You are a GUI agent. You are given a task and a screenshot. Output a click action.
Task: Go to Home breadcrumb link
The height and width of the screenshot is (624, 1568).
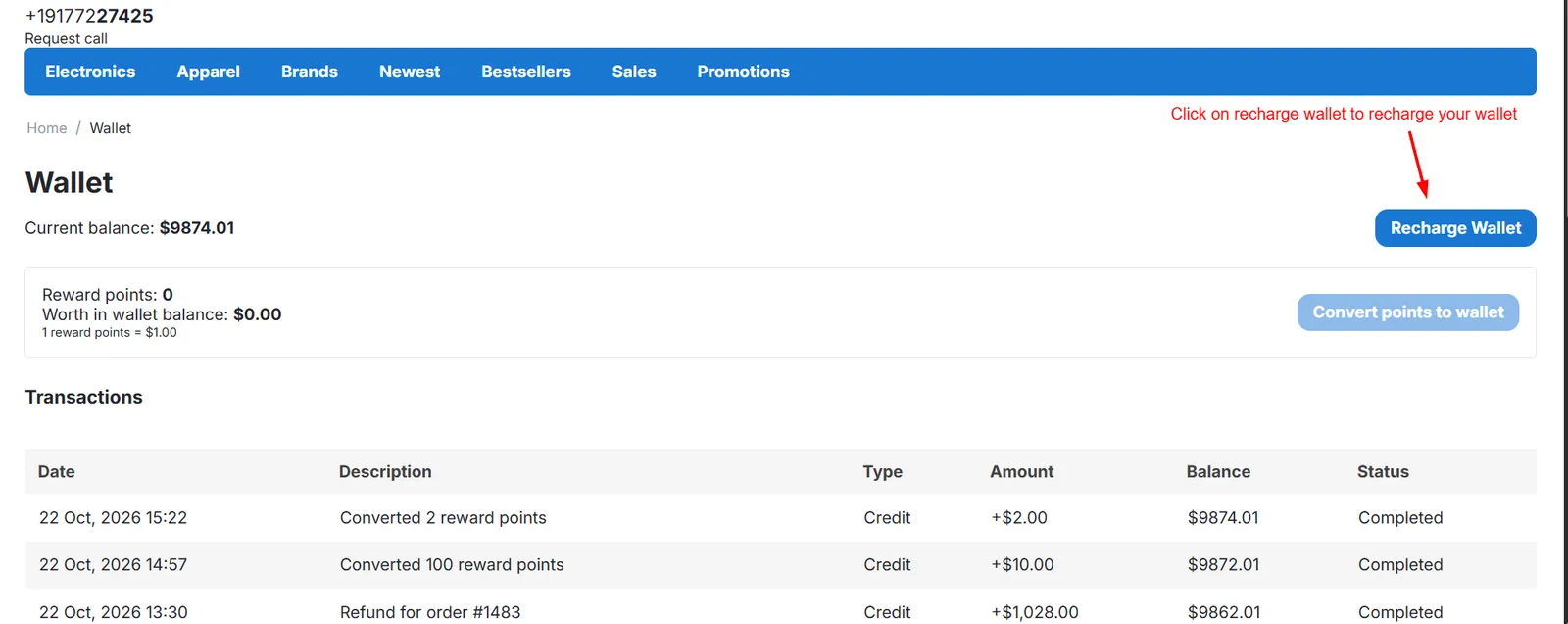(46, 128)
